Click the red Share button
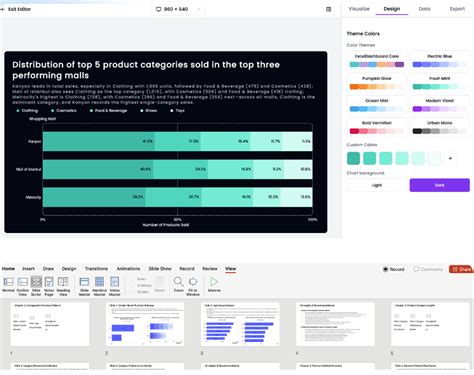The image size is (474, 375). (461, 269)
